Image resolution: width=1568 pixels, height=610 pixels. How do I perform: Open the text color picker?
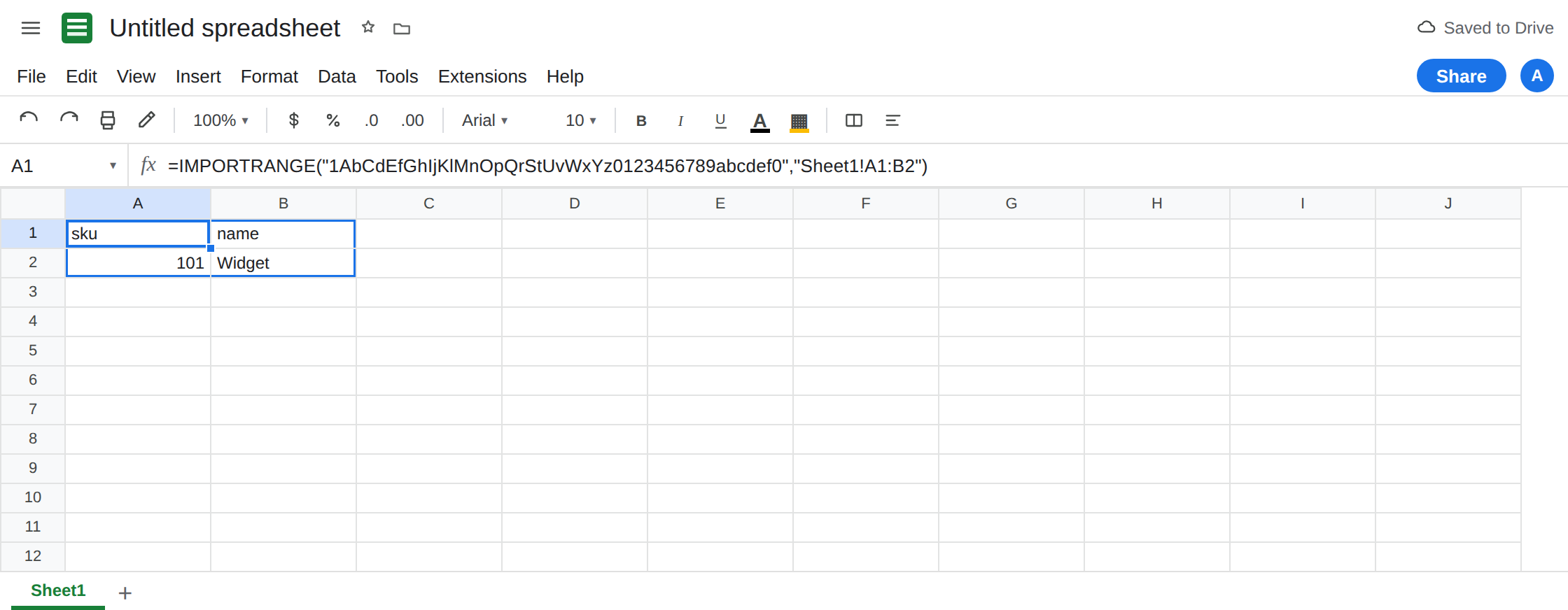760,121
